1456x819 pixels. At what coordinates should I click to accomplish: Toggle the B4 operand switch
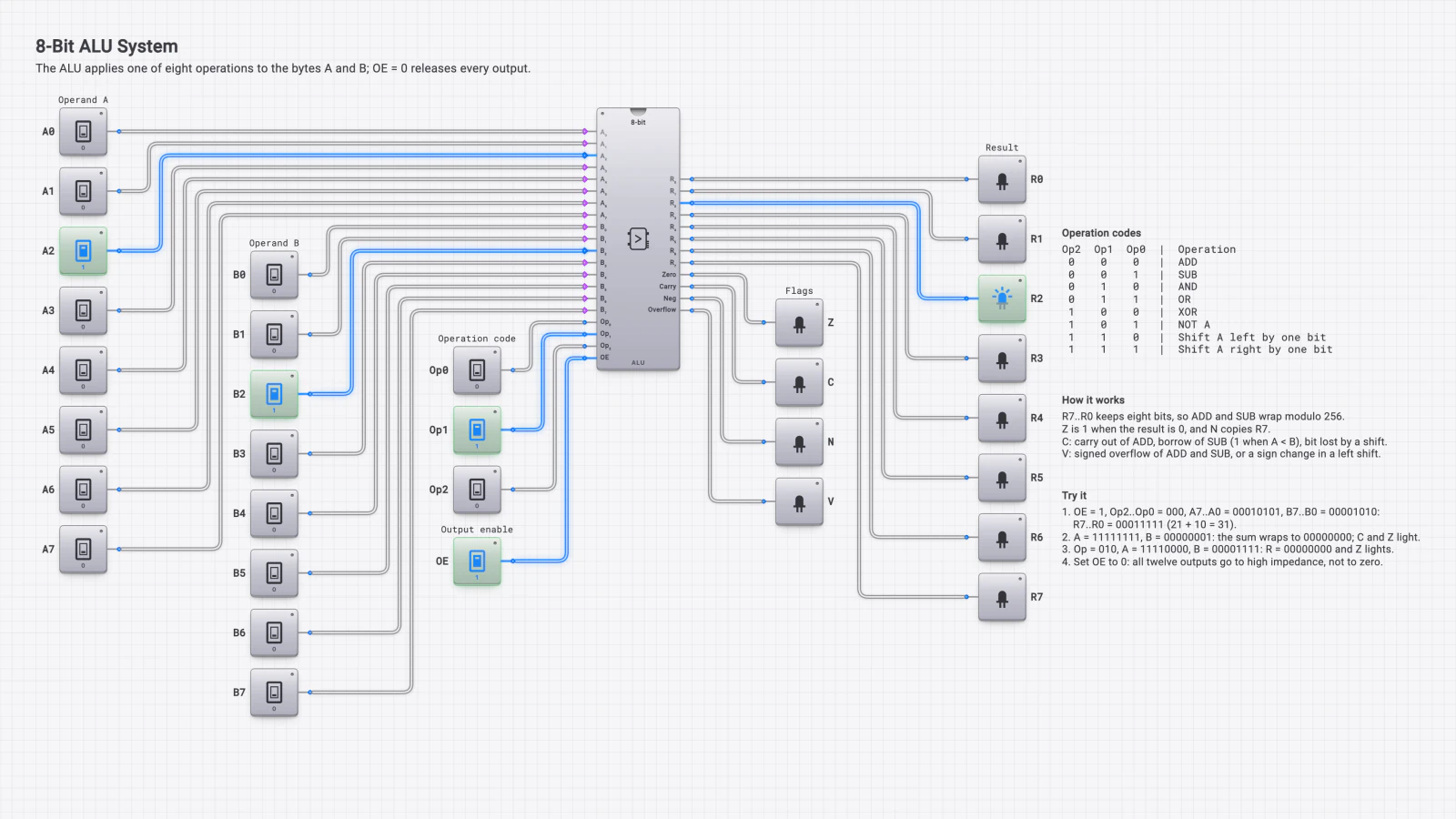[274, 513]
